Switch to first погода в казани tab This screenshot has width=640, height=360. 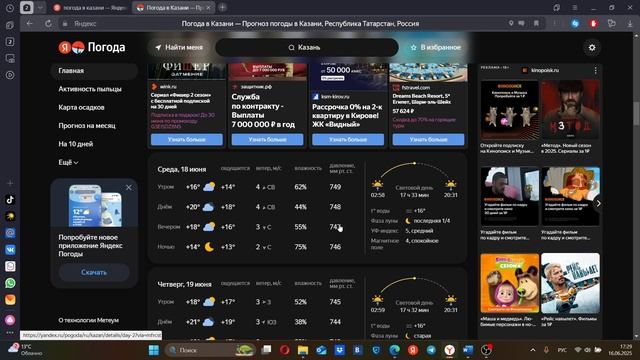[x=91, y=7]
